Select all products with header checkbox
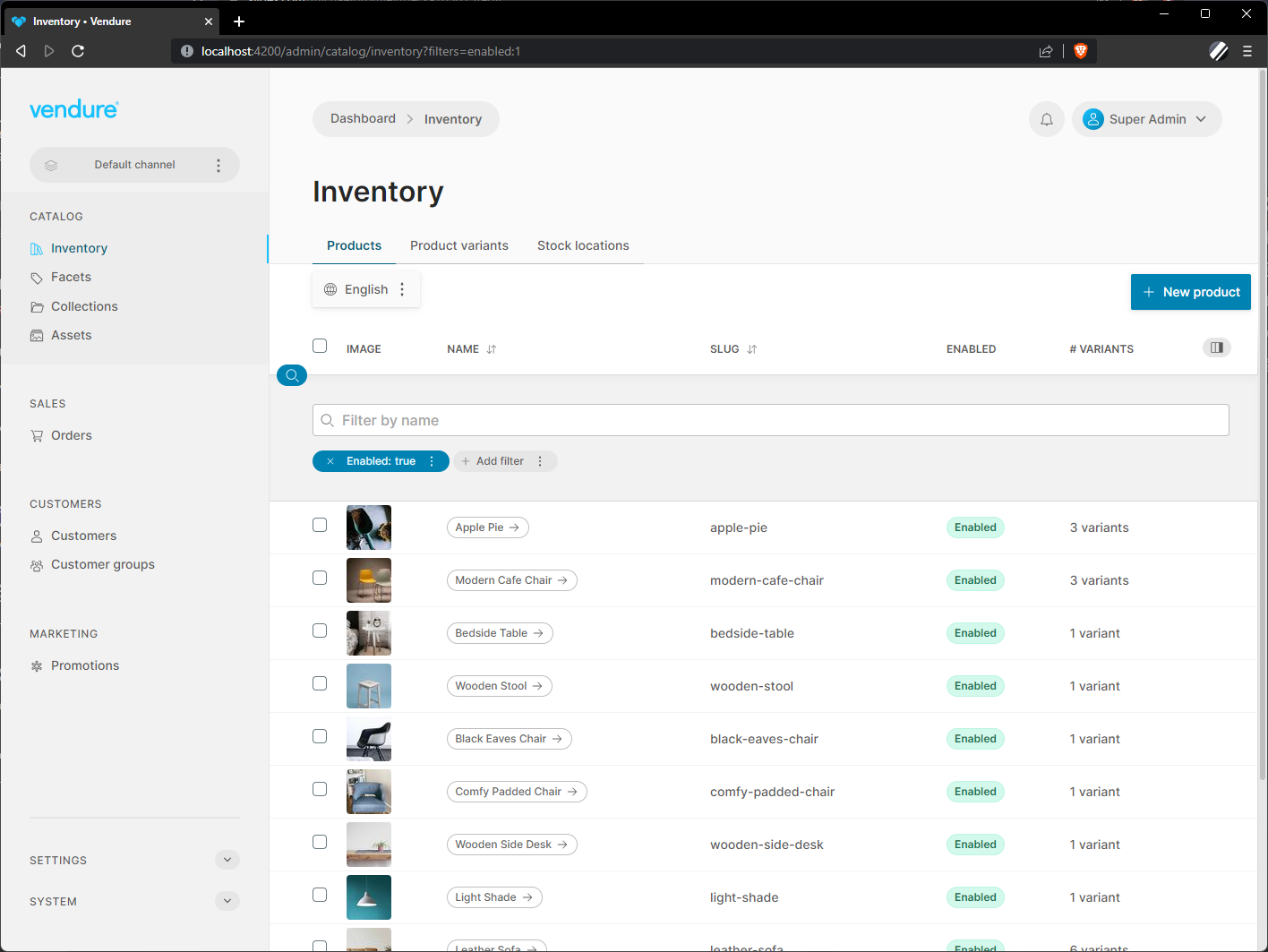The width and height of the screenshot is (1268, 952). pyautogui.click(x=320, y=346)
